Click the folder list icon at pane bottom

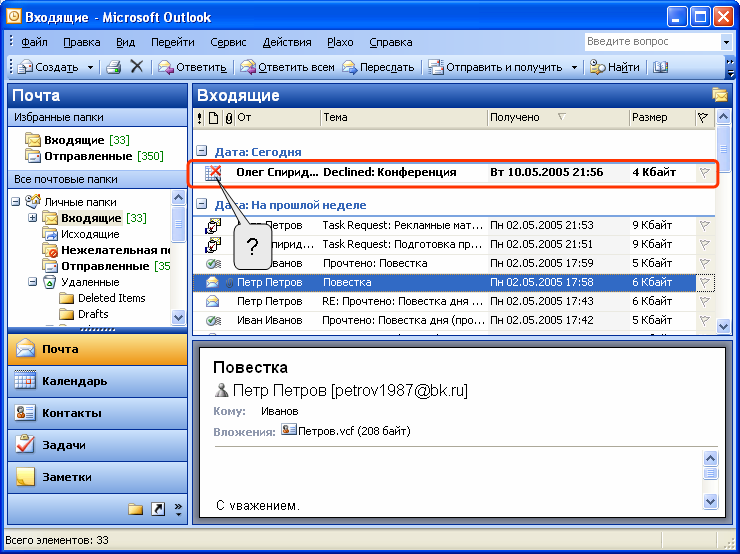point(135,509)
